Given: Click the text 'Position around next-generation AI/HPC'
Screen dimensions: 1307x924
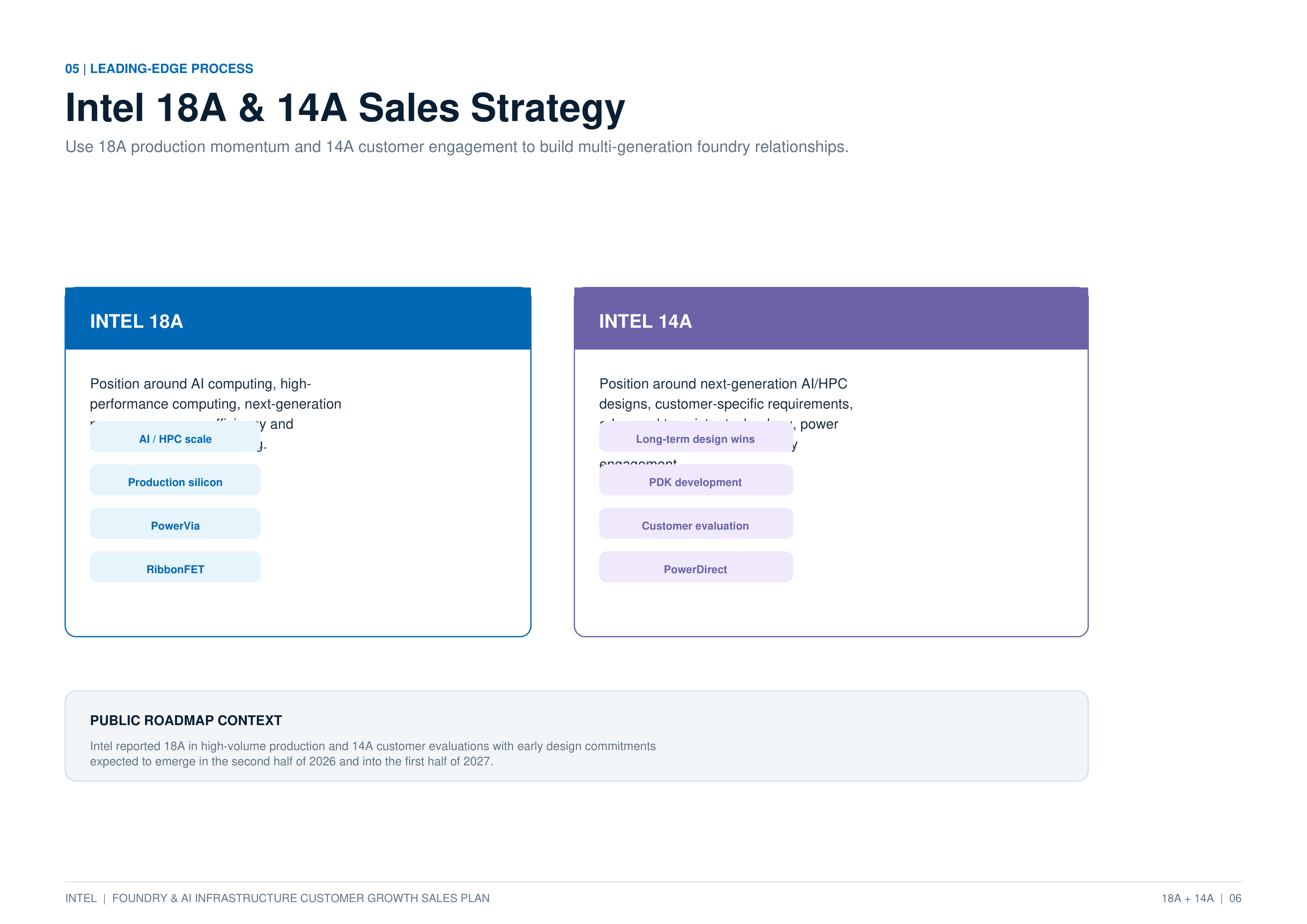Looking at the screenshot, I should [x=723, y=384].
